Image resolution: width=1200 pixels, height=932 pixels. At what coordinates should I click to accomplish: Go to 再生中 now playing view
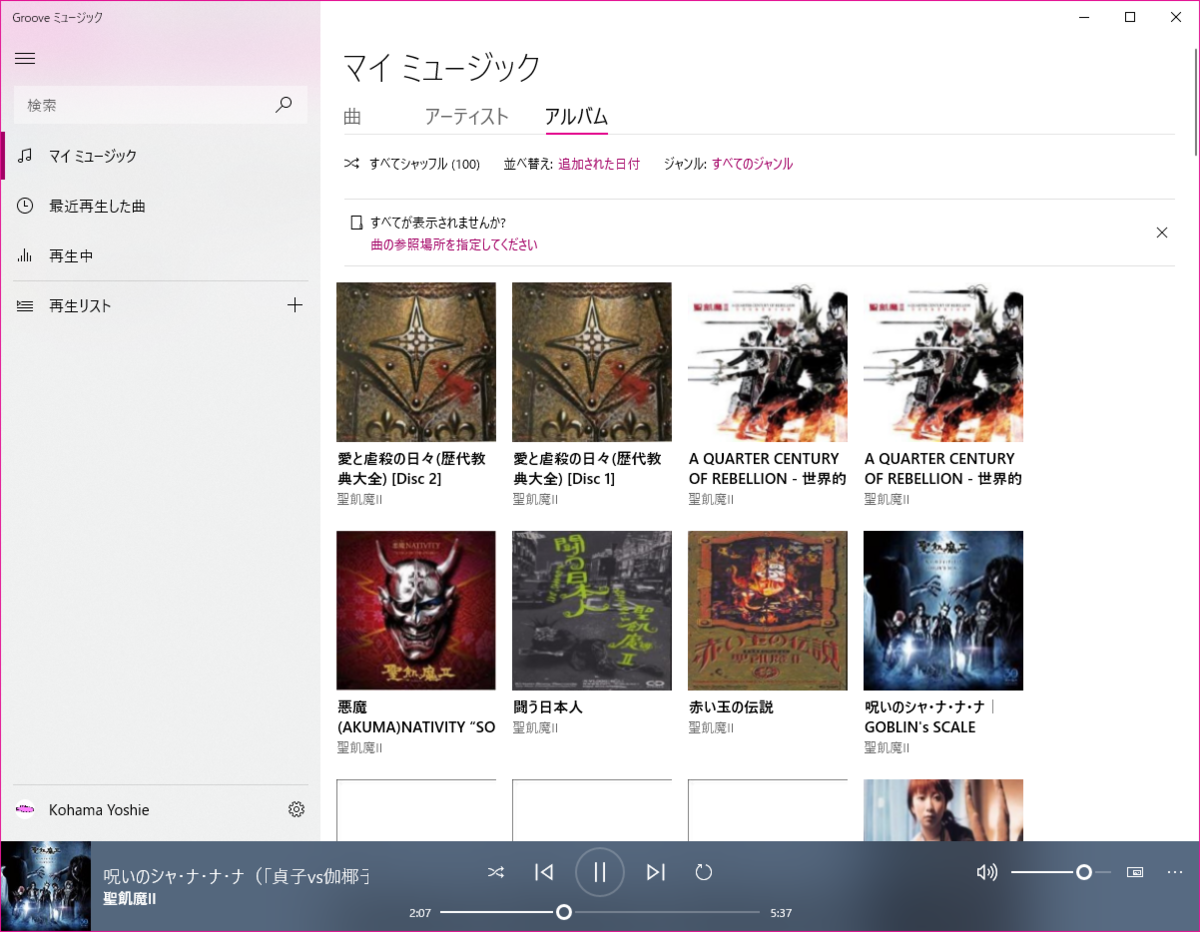pyautogui.click(x=160, y=256)
